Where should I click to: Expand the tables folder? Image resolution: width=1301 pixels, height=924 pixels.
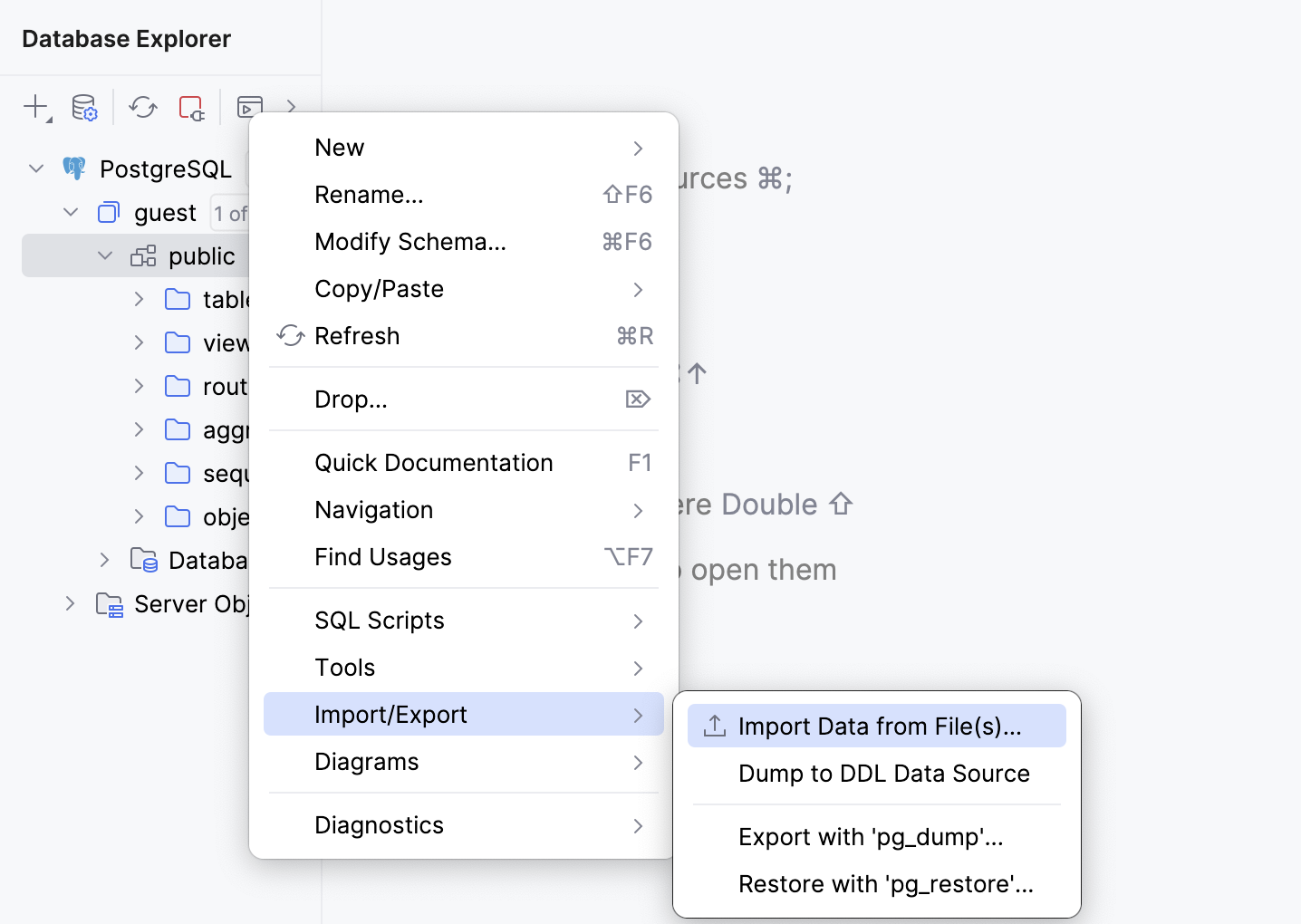coord(138,299)
